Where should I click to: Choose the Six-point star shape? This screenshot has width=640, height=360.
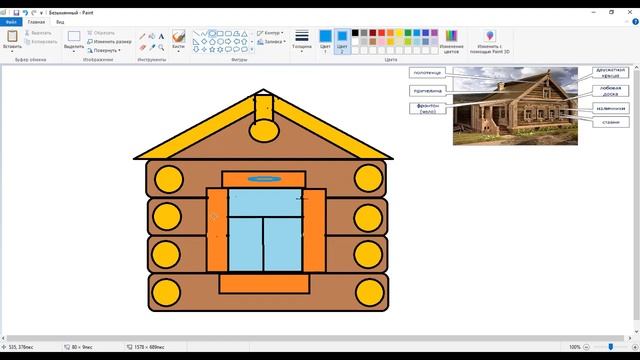[220, 49]
